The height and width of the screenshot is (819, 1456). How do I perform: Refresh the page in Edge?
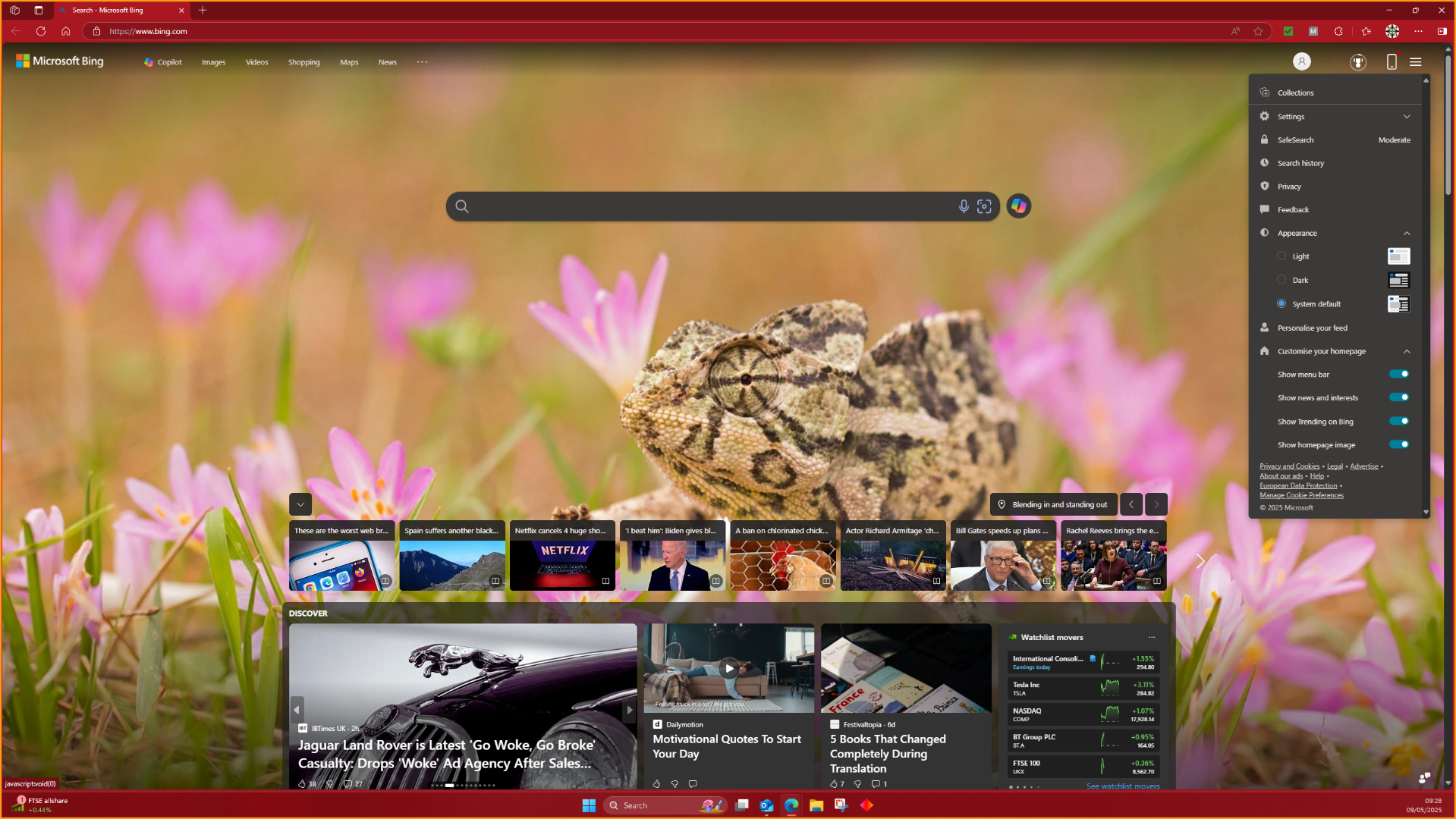[x=41, y=31]
